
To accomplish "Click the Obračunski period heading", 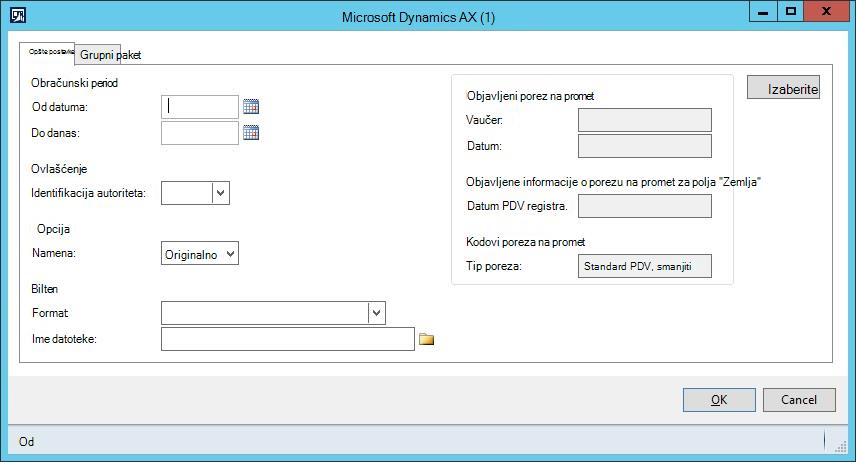I will click(74, 83).
